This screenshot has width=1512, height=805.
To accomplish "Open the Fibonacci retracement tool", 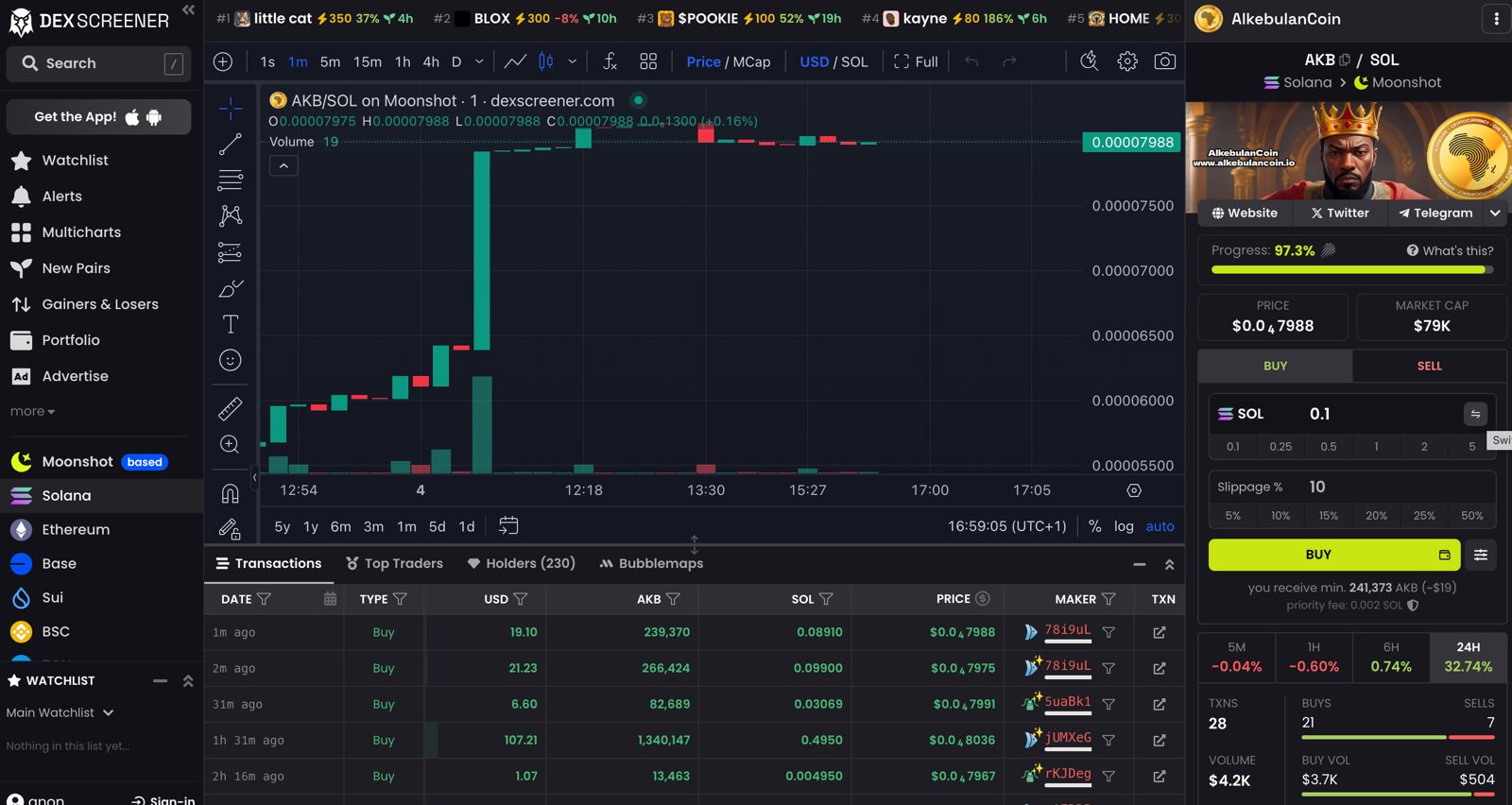I will tap(230, 180).
